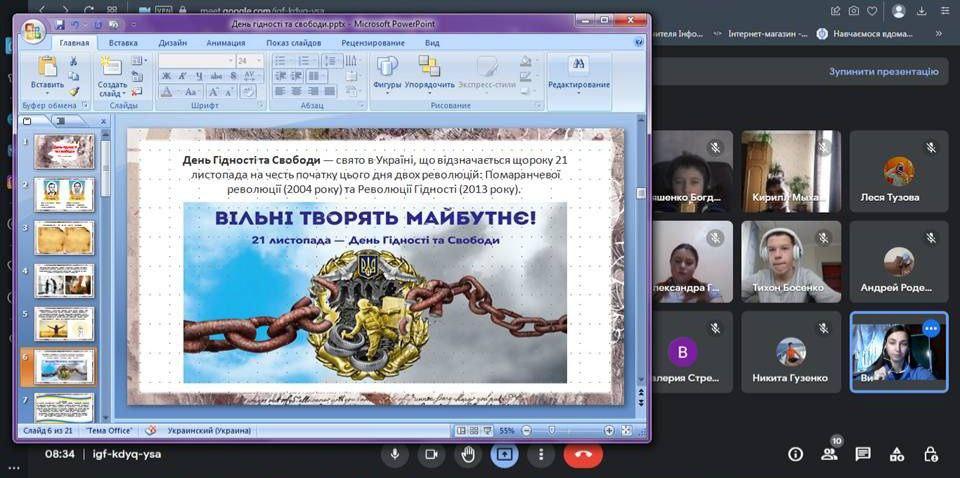The width and height of the screenshot is (960, 478).
Task: Click the Format Painter brush icon
Action: [73, 91]
